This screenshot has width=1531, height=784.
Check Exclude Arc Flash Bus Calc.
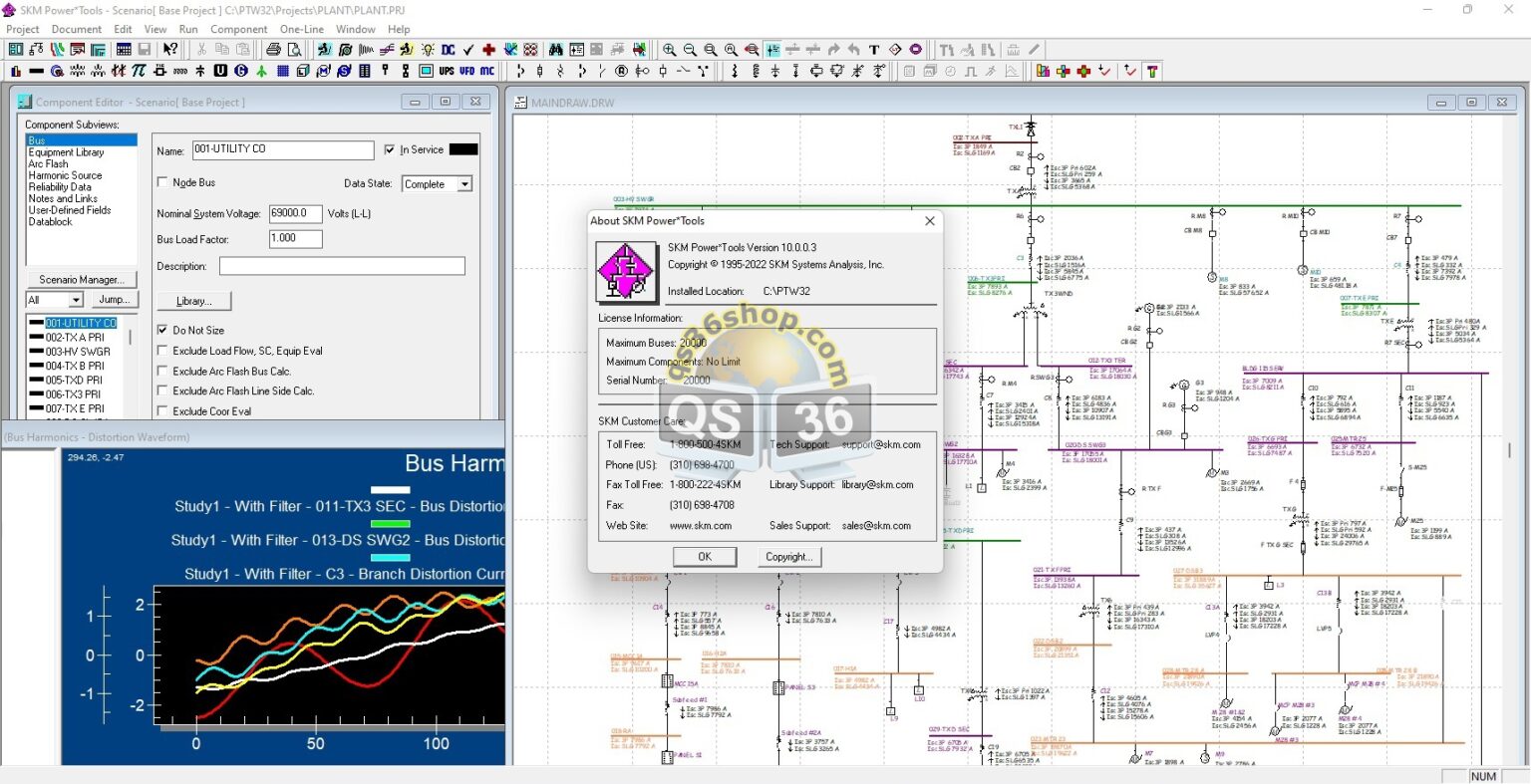click(163, 371)
